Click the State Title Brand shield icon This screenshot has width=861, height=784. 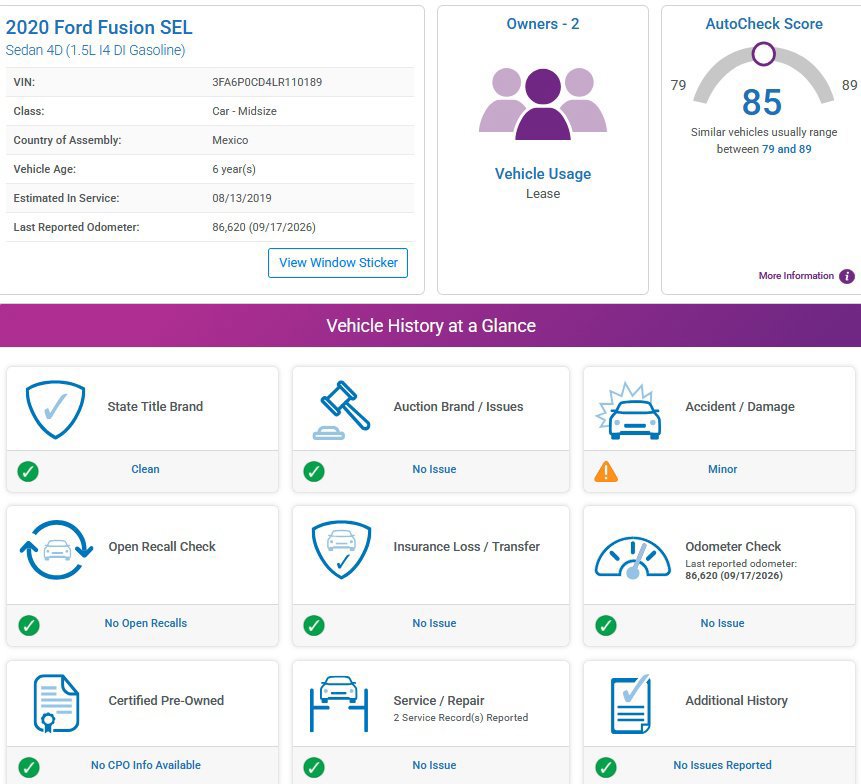pos(55,409)
